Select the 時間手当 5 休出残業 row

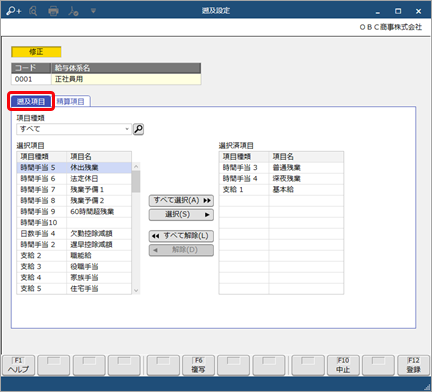click(x=74, y=167)
